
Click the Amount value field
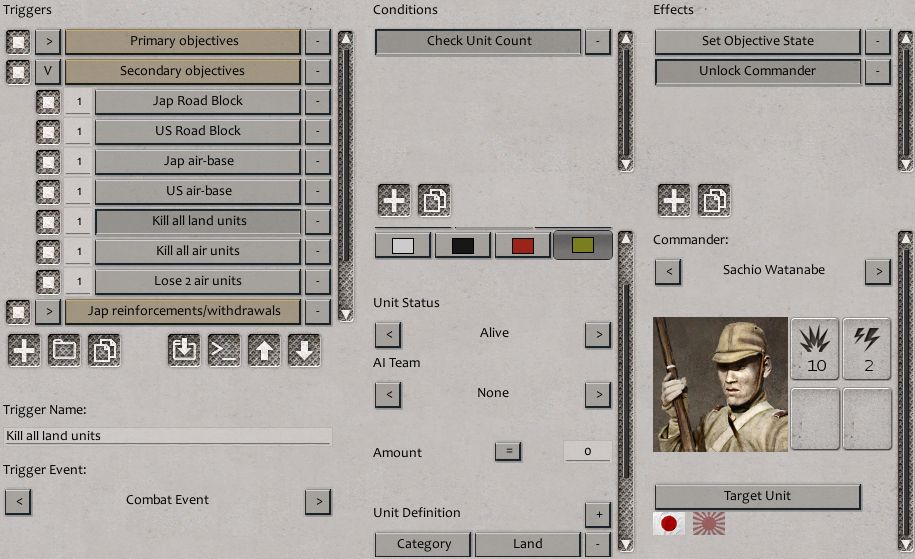[x=588, y=451]
